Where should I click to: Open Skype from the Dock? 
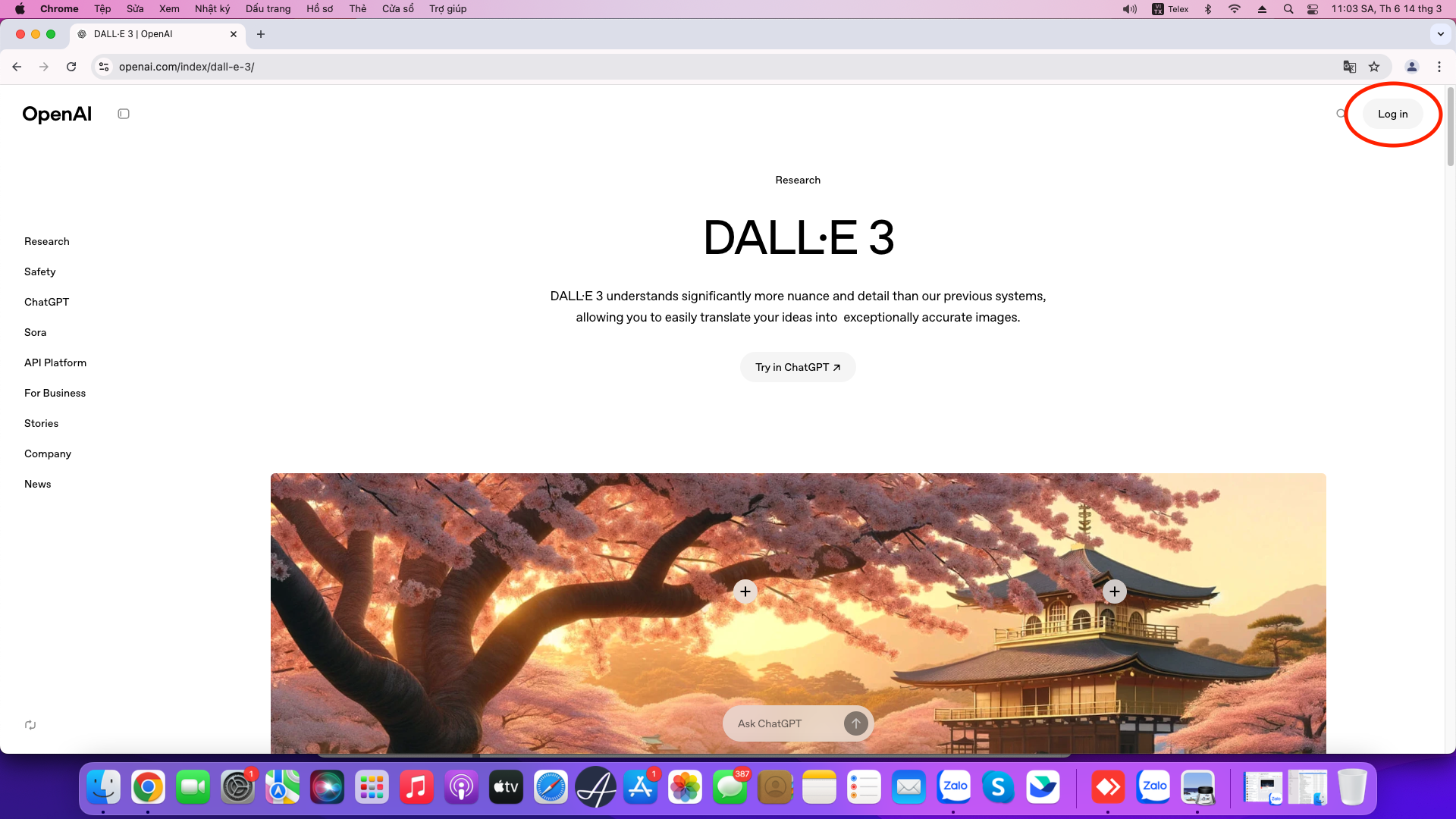[998, 787]
